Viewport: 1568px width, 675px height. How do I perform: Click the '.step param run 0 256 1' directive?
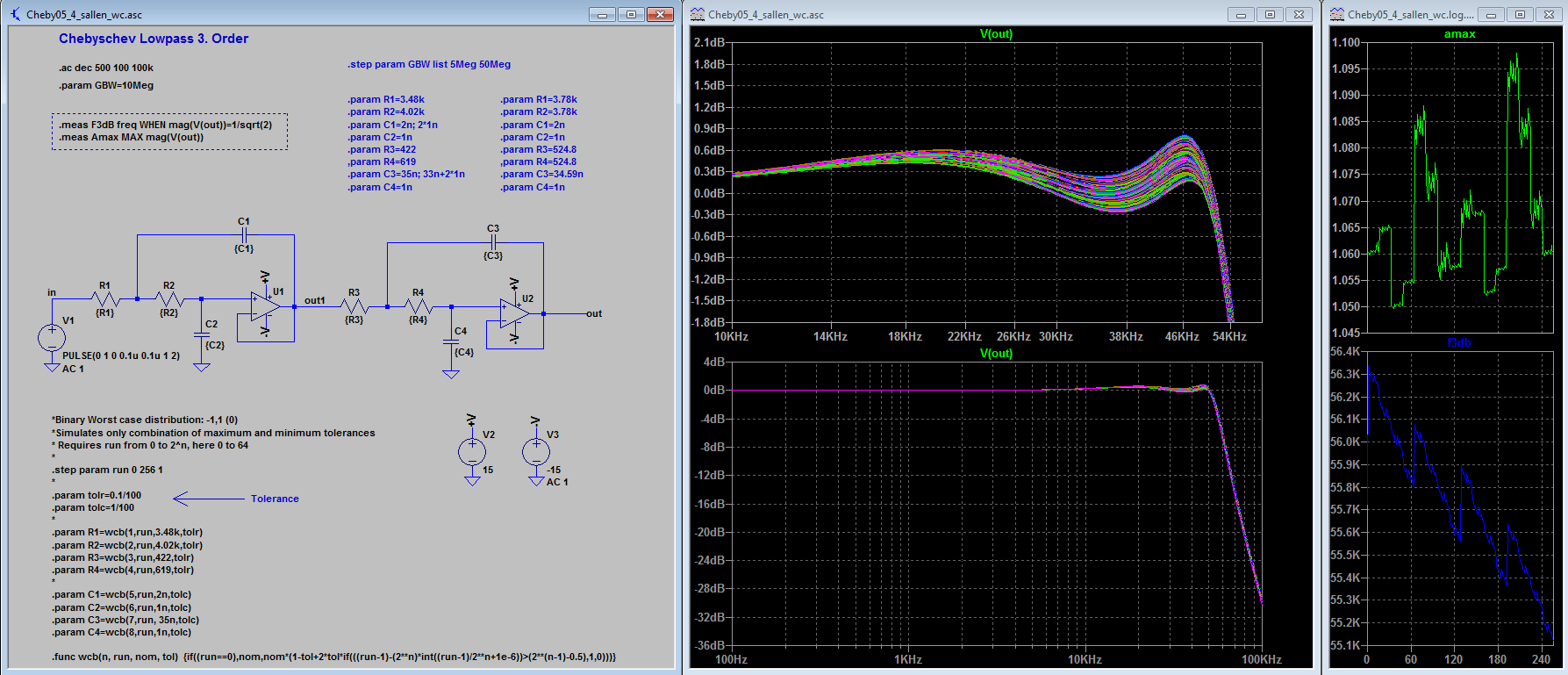point(107,470)
